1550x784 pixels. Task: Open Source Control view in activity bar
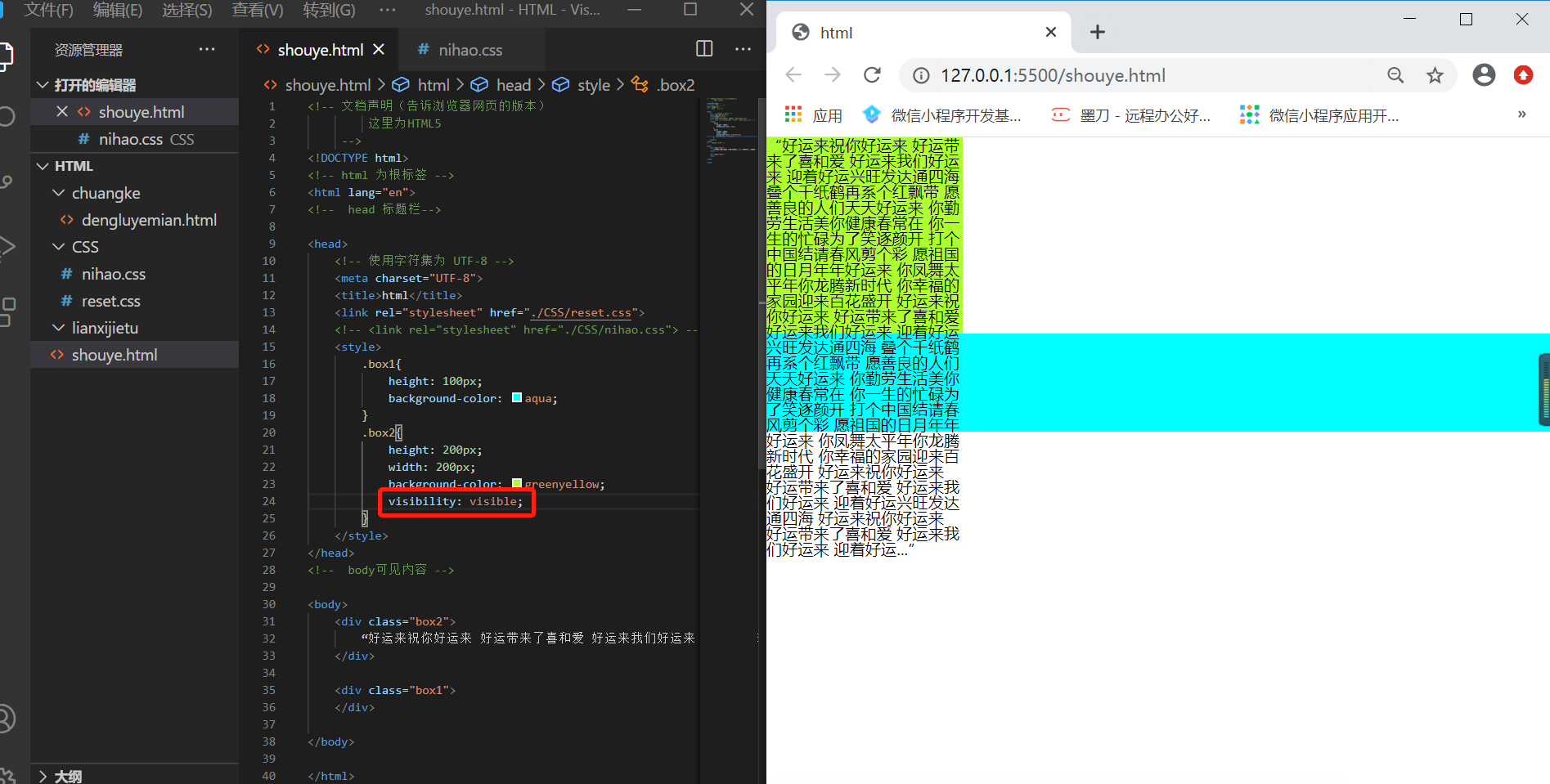[x=7, y=181]
